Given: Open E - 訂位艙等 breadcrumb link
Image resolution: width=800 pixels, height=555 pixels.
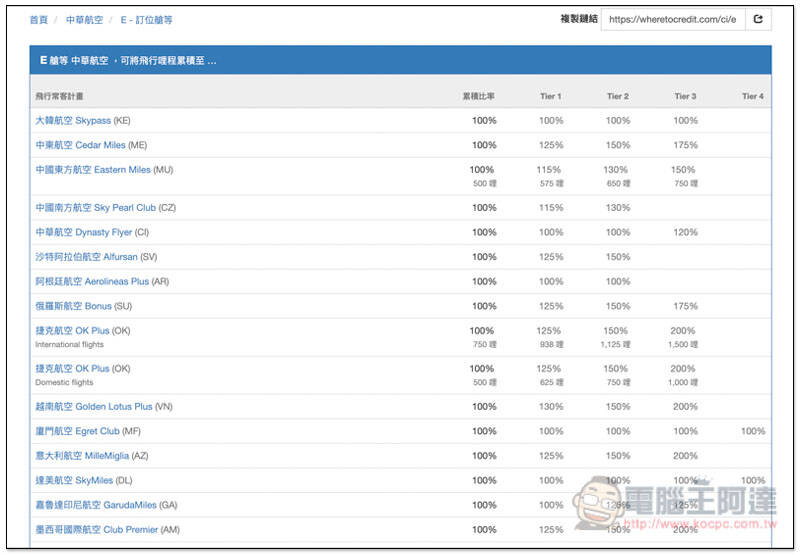Looking at the screenshot, I should pos(146,20).
